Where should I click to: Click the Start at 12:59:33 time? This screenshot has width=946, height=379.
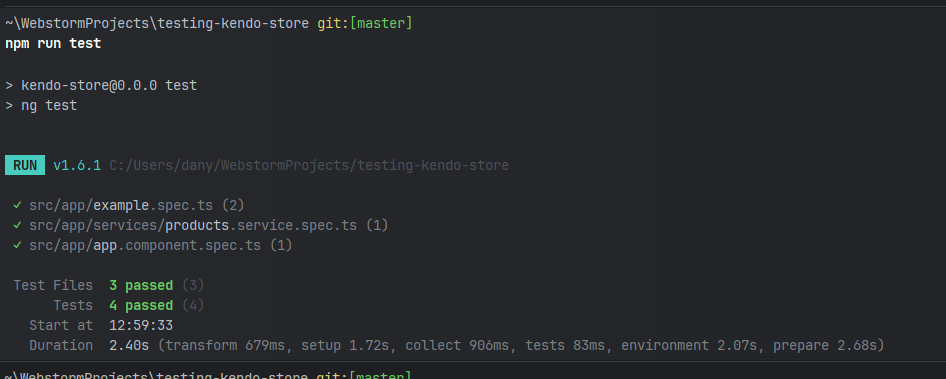pyautogui.click(x=141, y=325)
